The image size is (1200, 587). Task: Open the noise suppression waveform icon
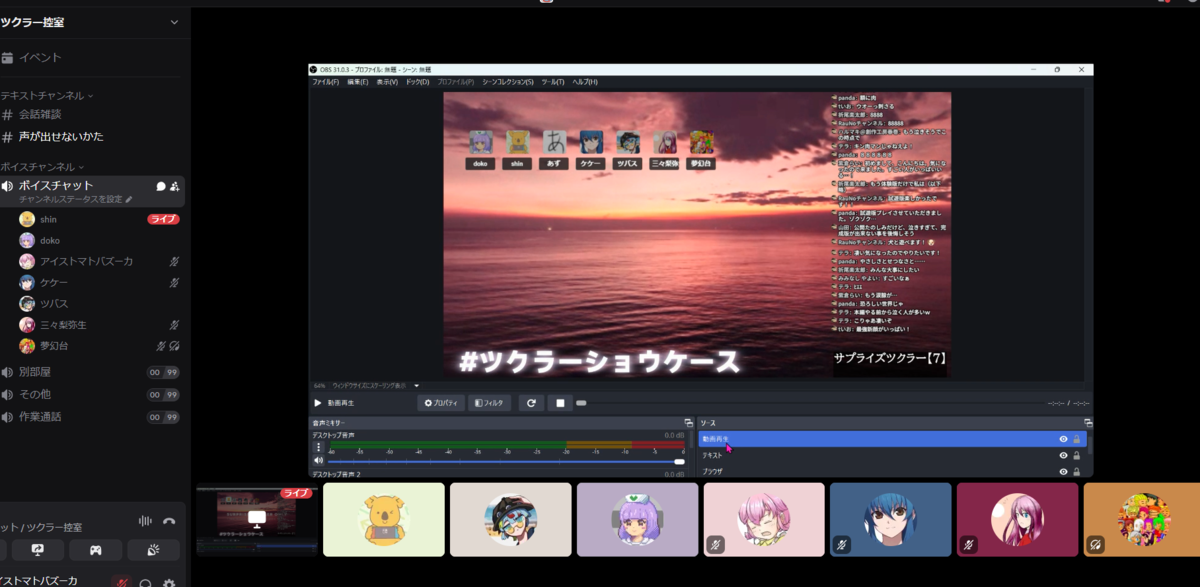(x=145, y=521)
